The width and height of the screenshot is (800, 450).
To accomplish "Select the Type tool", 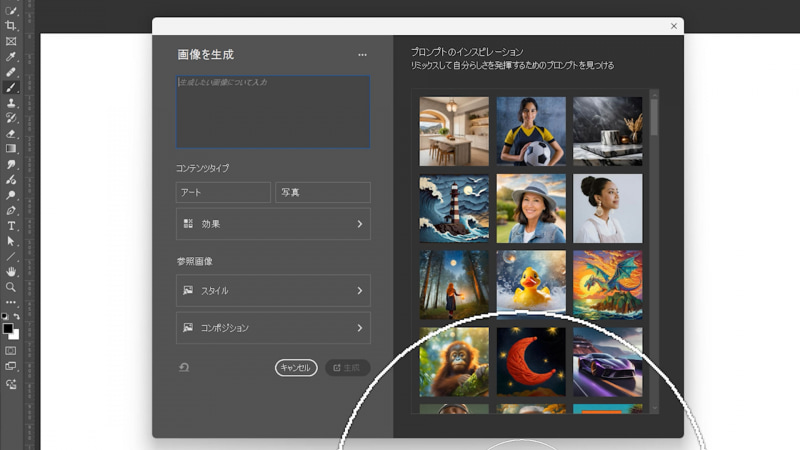I will point(11,226).
